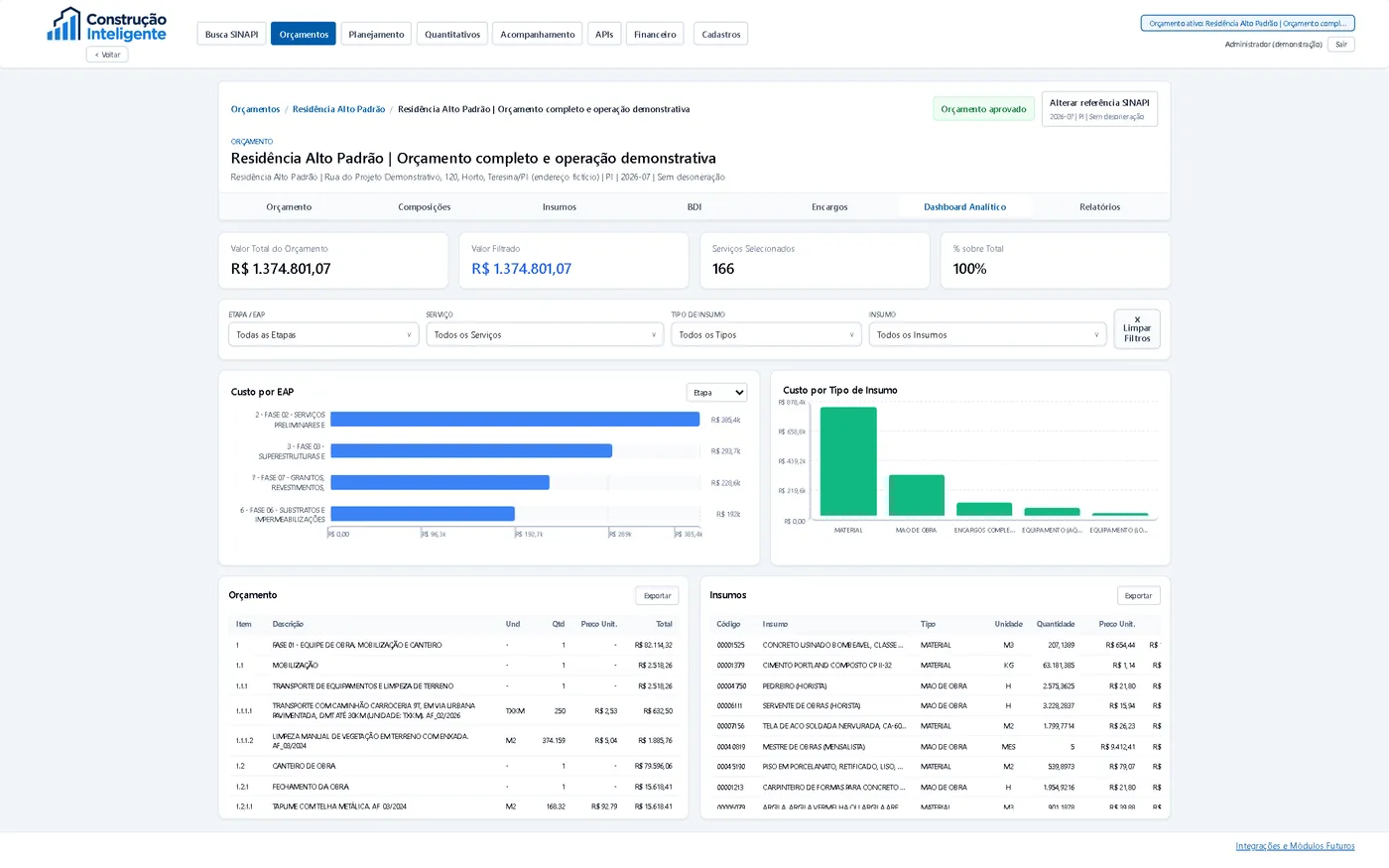
Task: Click Alterar referência SINAPI button
Action: 1099,109
